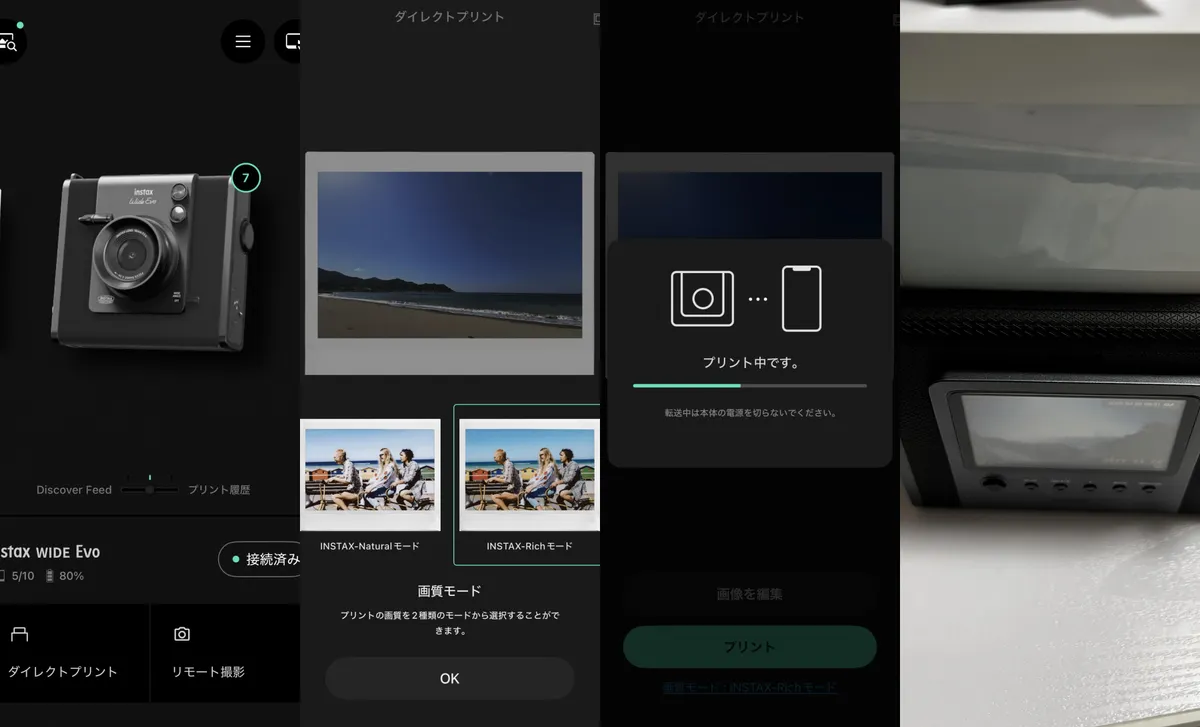The height and width of the screenshot is (727, 1200).
Task: Check the 80% battery indicator
Action: point(64,576)
